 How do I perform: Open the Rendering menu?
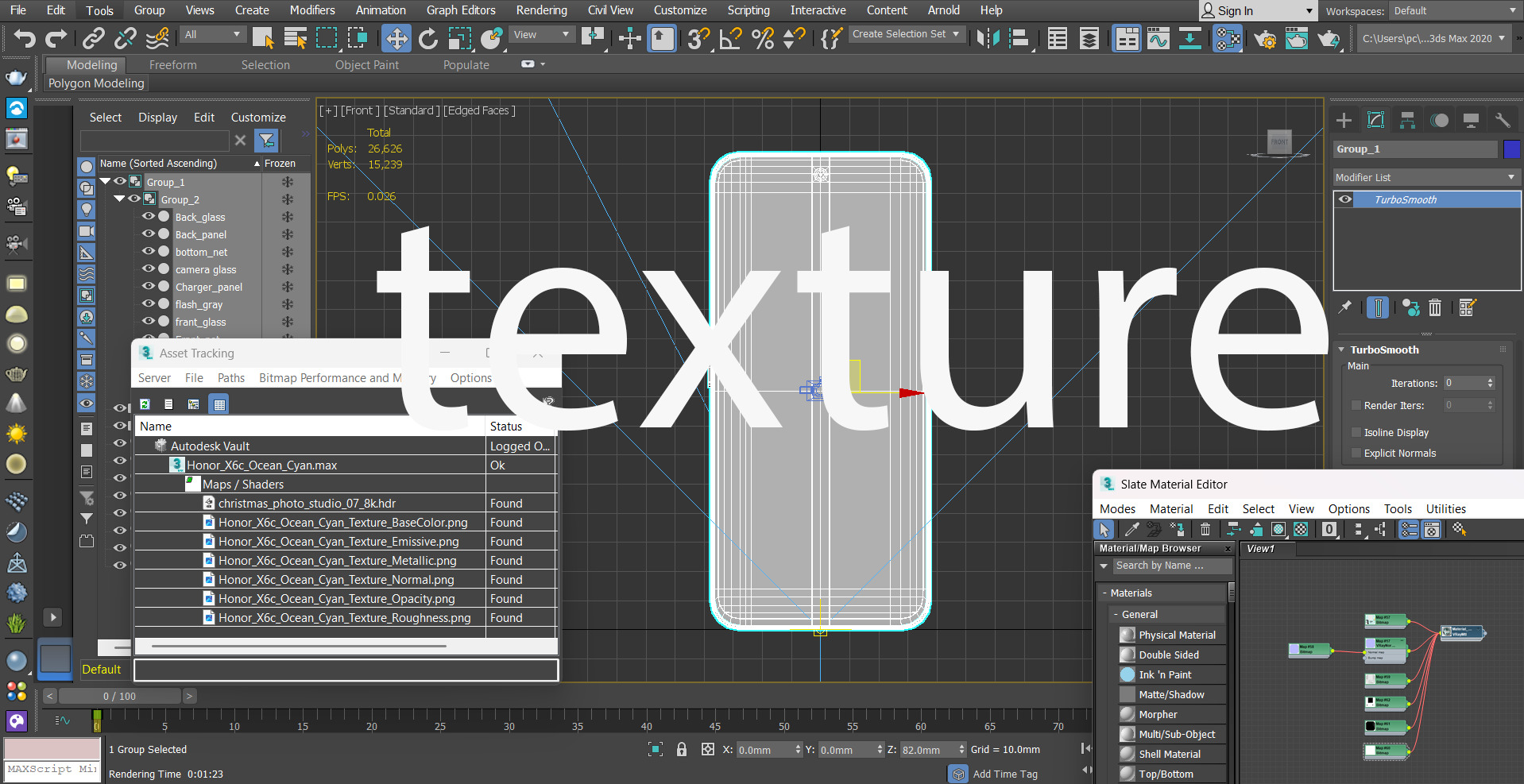542,10
